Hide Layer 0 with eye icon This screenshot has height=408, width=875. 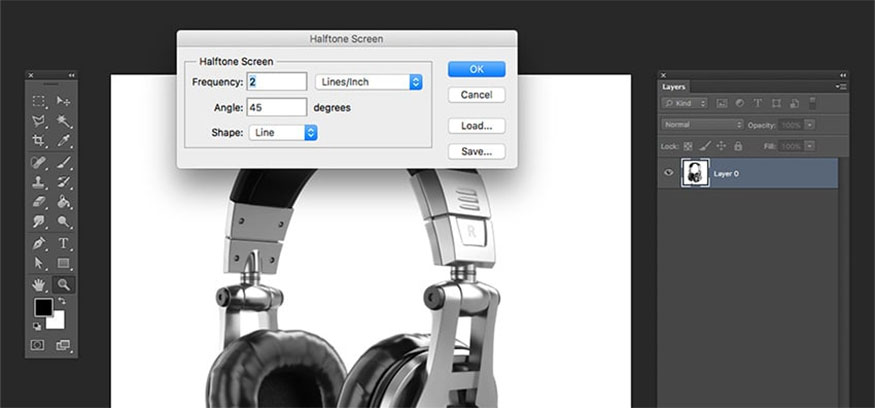(x=669, y=172)
